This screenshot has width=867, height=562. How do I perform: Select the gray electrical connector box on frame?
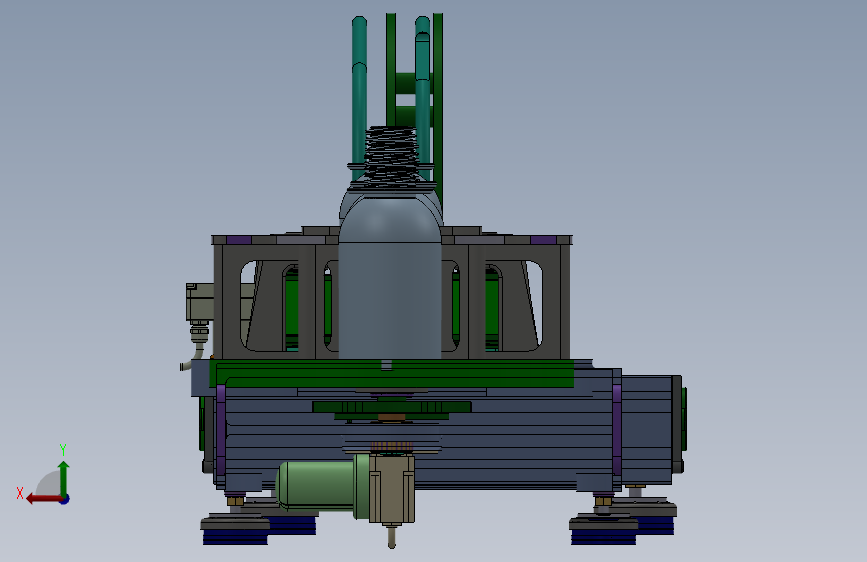(200, 302)
